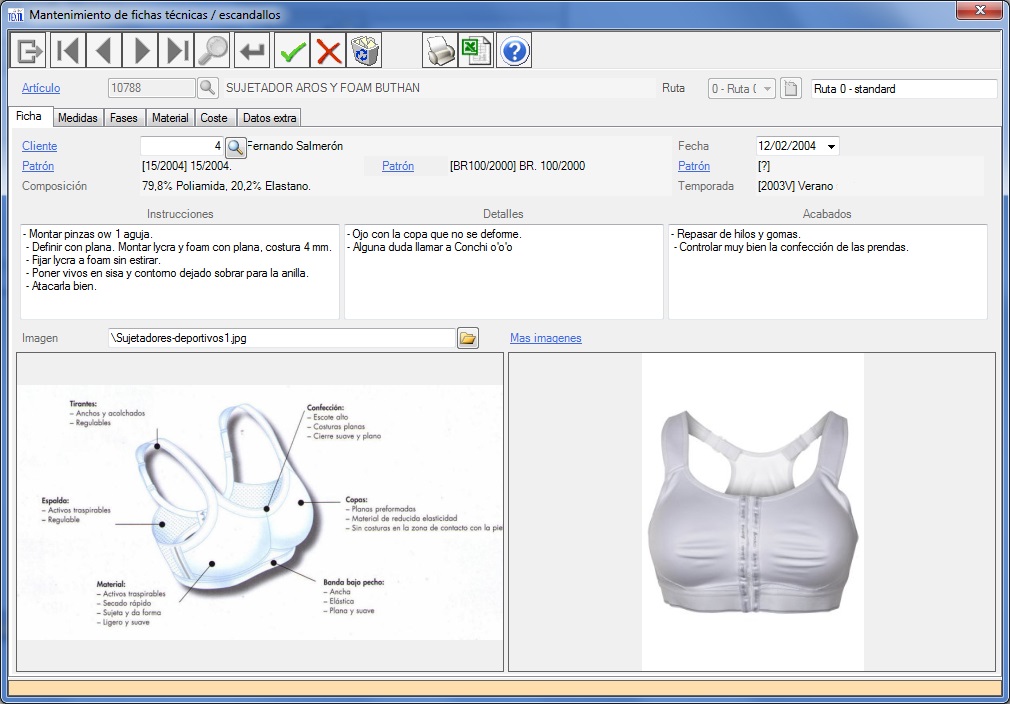Switch to the Datos extra tab
1010x704 pixels.
tap(269, 118)
